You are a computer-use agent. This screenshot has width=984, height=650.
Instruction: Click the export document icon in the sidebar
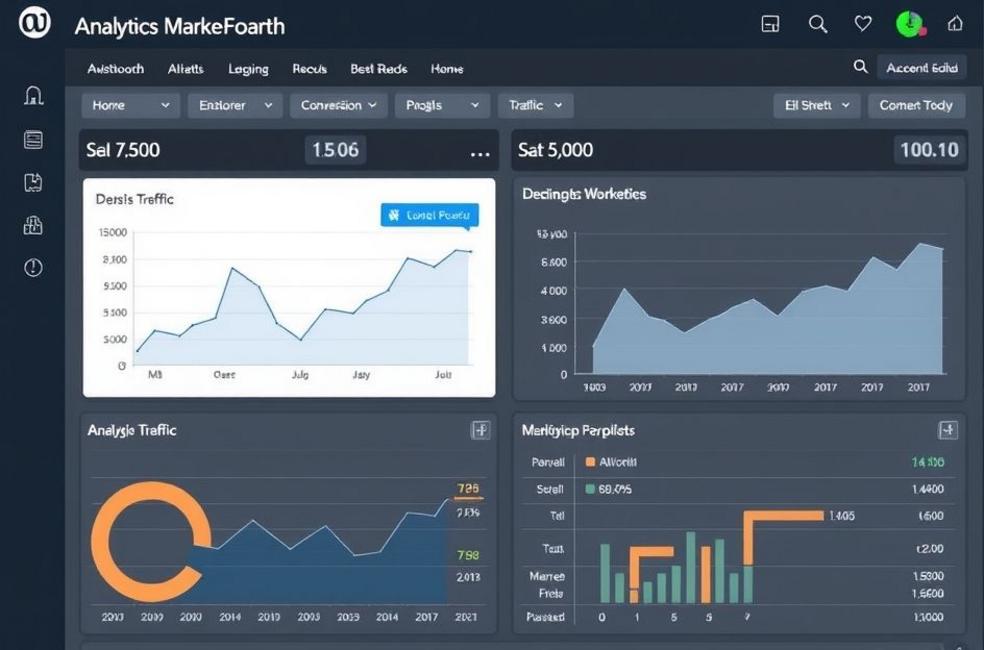point(33,182)
